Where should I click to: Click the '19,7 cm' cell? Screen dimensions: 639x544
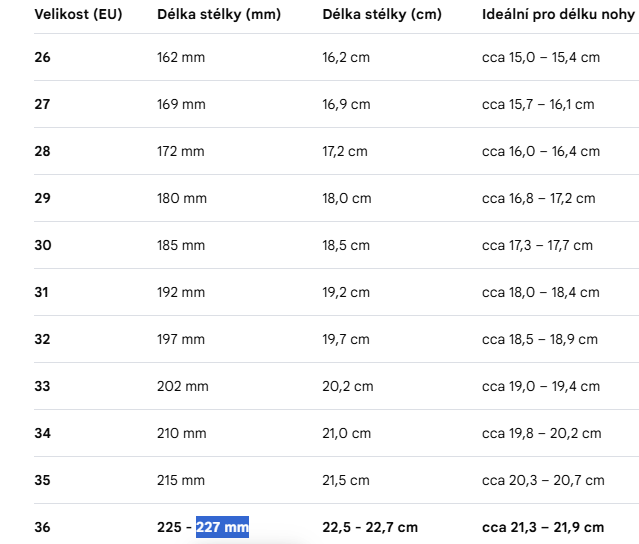pos(346,339)
